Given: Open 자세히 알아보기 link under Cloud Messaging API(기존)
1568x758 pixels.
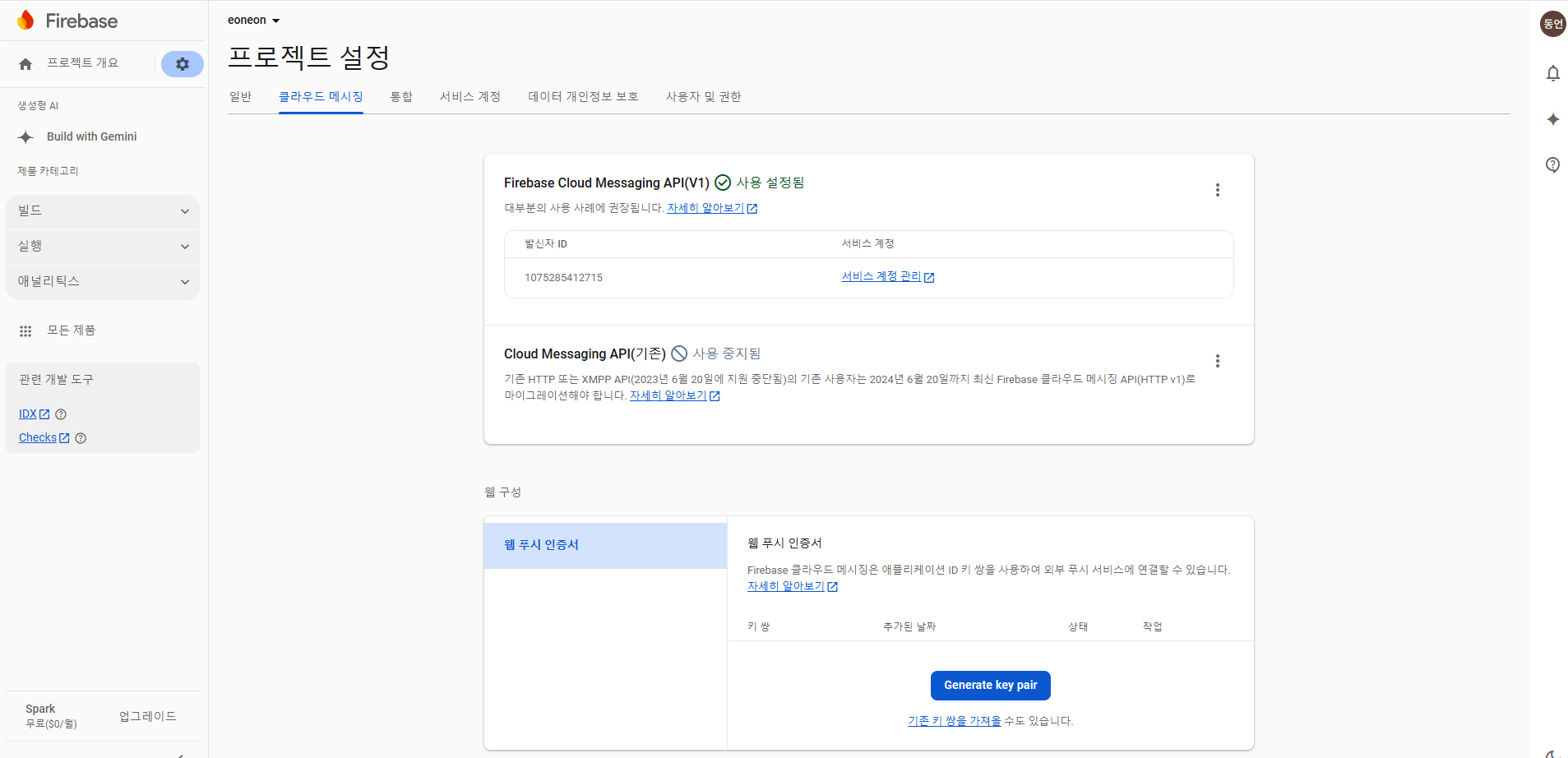Looking at the screenshot, I should 675,396.
